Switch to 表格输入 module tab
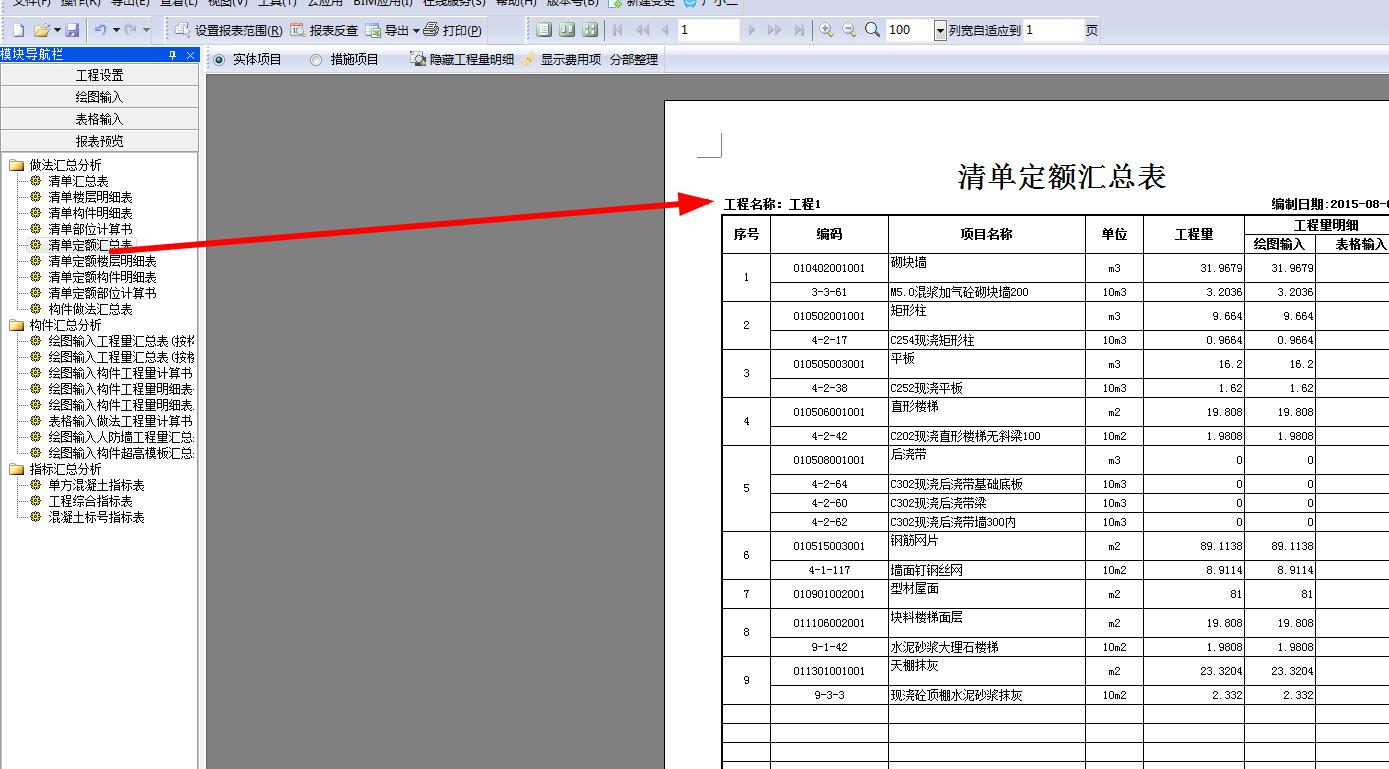Viewport: 1389px width, 769px height. [x=99, y=119]
